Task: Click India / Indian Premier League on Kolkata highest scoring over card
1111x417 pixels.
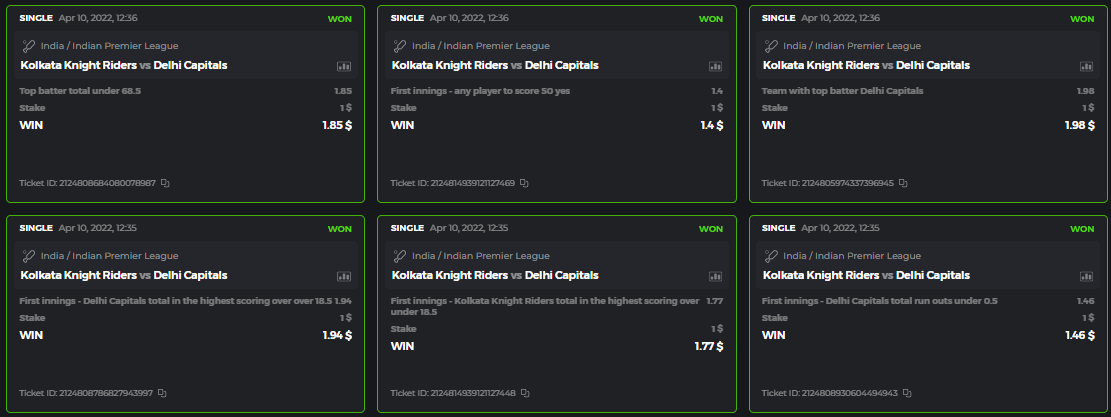Action: point(481,256)
